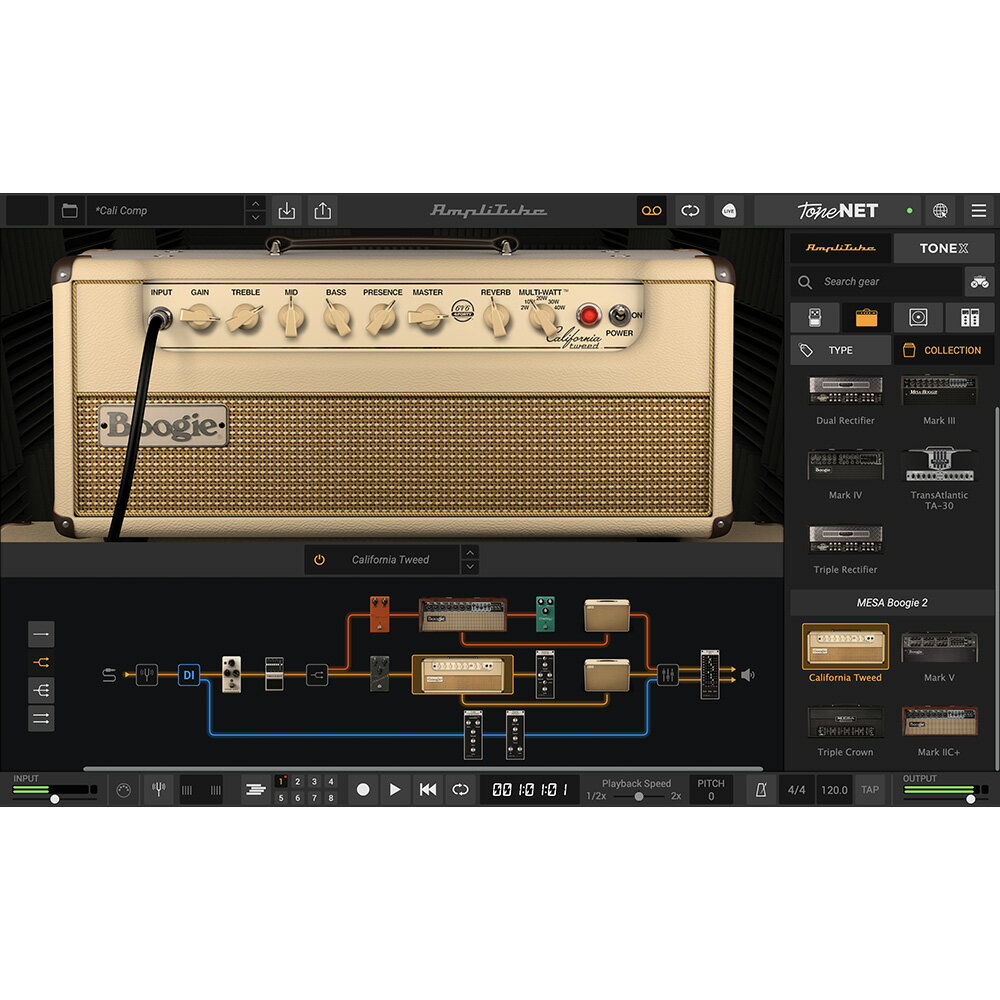Click the MULTI-WATT selector knob
1000x1000 pixels.
click(542, 318)
